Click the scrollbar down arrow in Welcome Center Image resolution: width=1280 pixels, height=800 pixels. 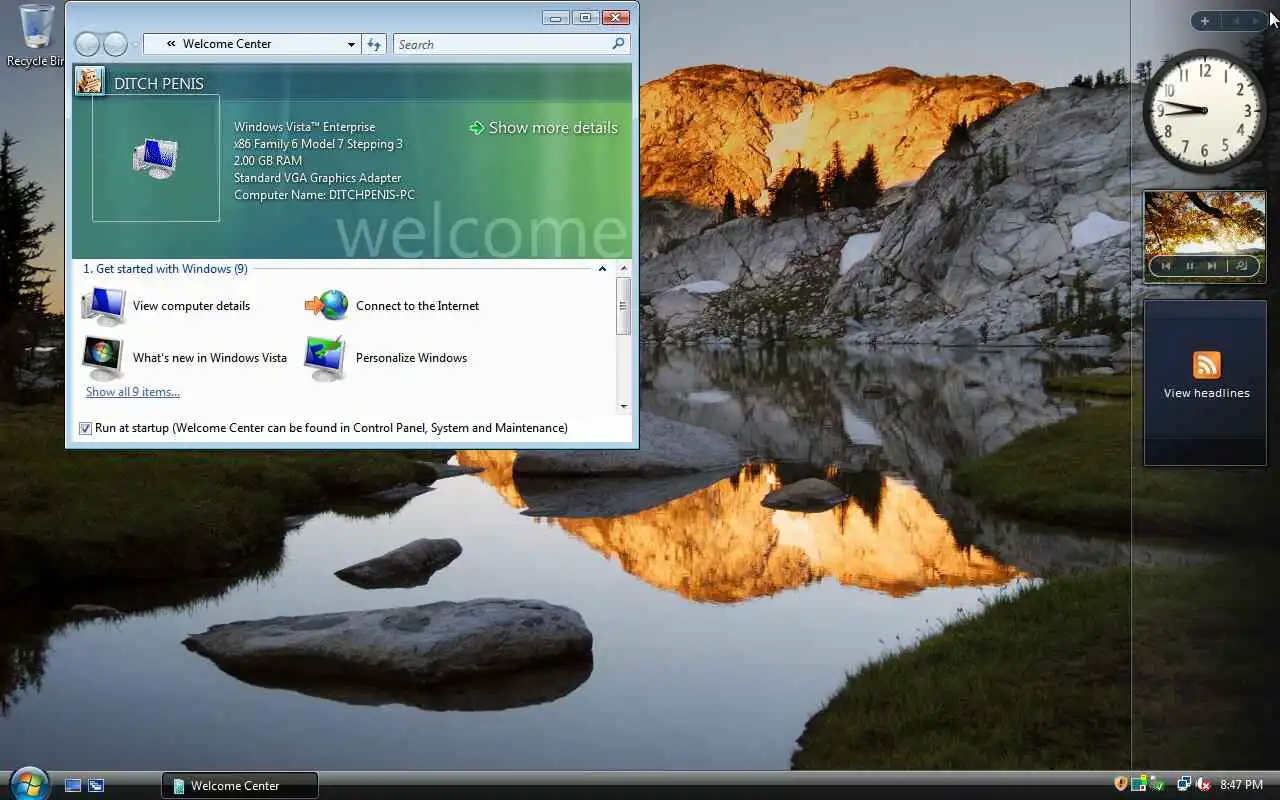tap(624, 406)
